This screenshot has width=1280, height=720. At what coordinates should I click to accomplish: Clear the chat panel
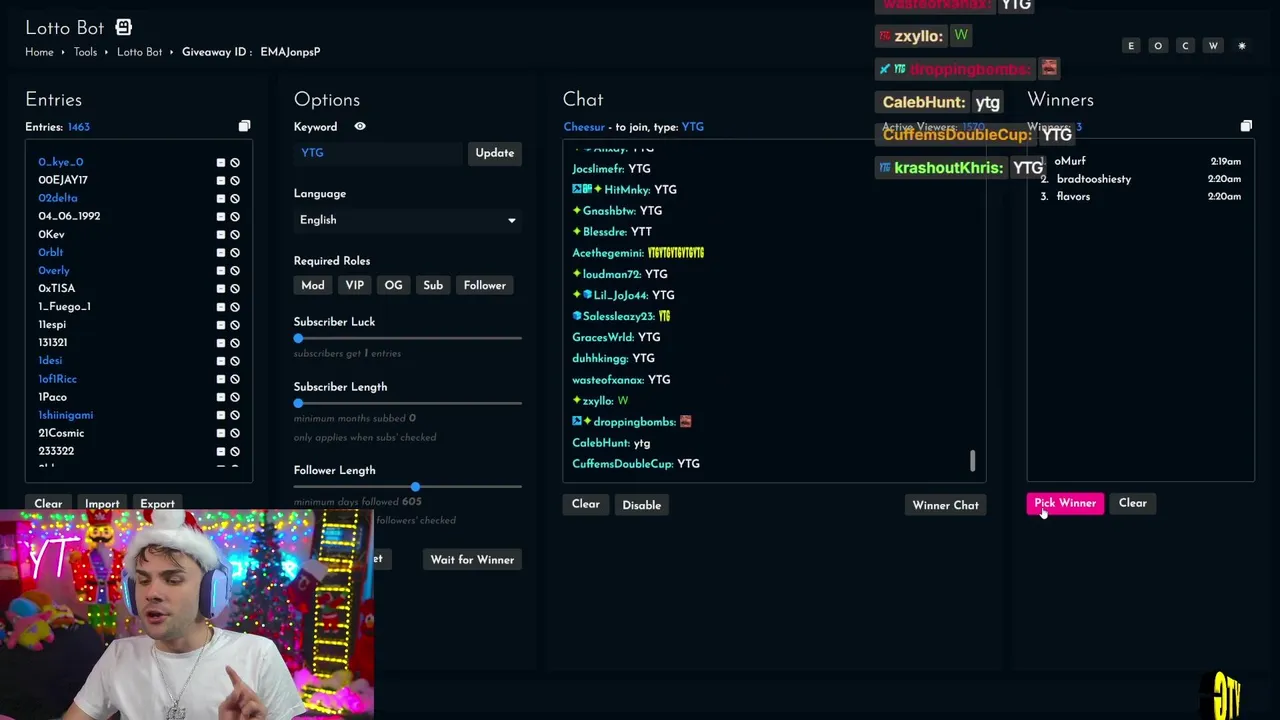point(585,504)
